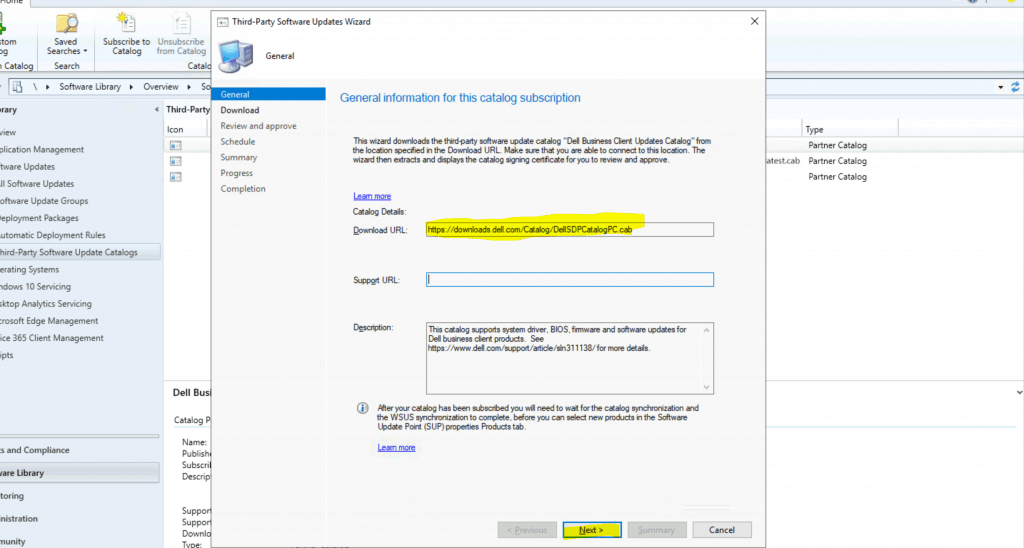Select Automatic Deployment Rules node
Viewport: 1024px width, 548px height.
point(52,235)
